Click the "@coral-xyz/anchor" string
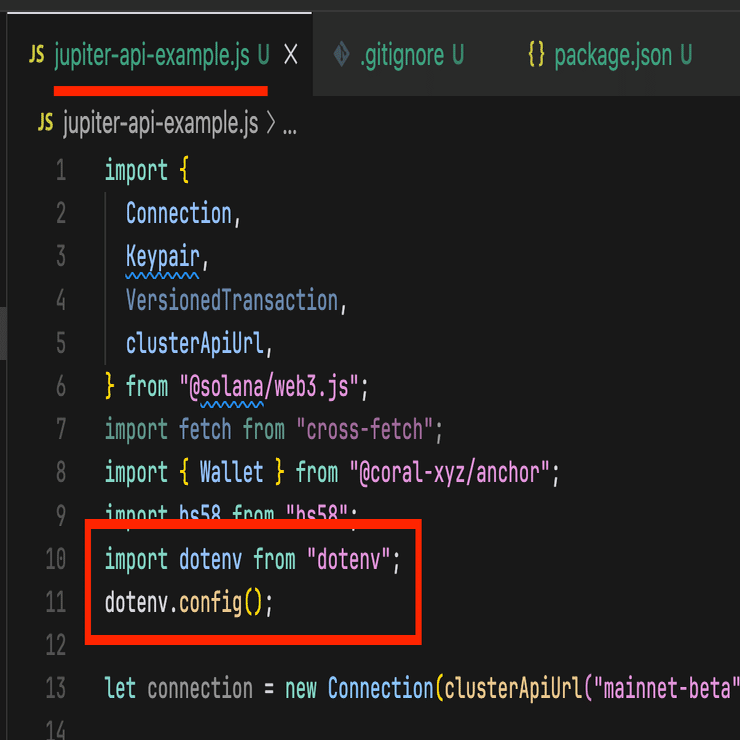Image resolution: width=740 pixels, height=740 pixels. [x=449, y=473]
